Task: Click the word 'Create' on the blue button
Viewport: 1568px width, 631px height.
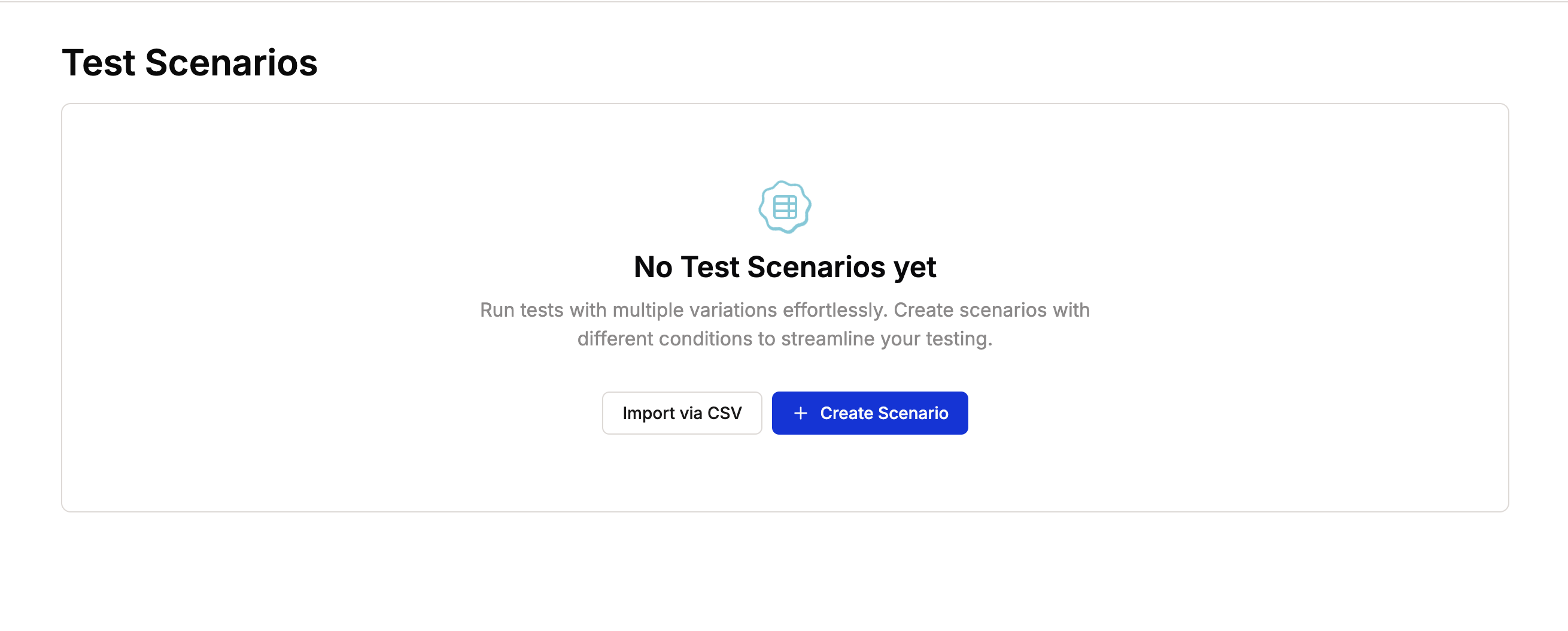Action: pyautogui.click(x=847, y=413)
